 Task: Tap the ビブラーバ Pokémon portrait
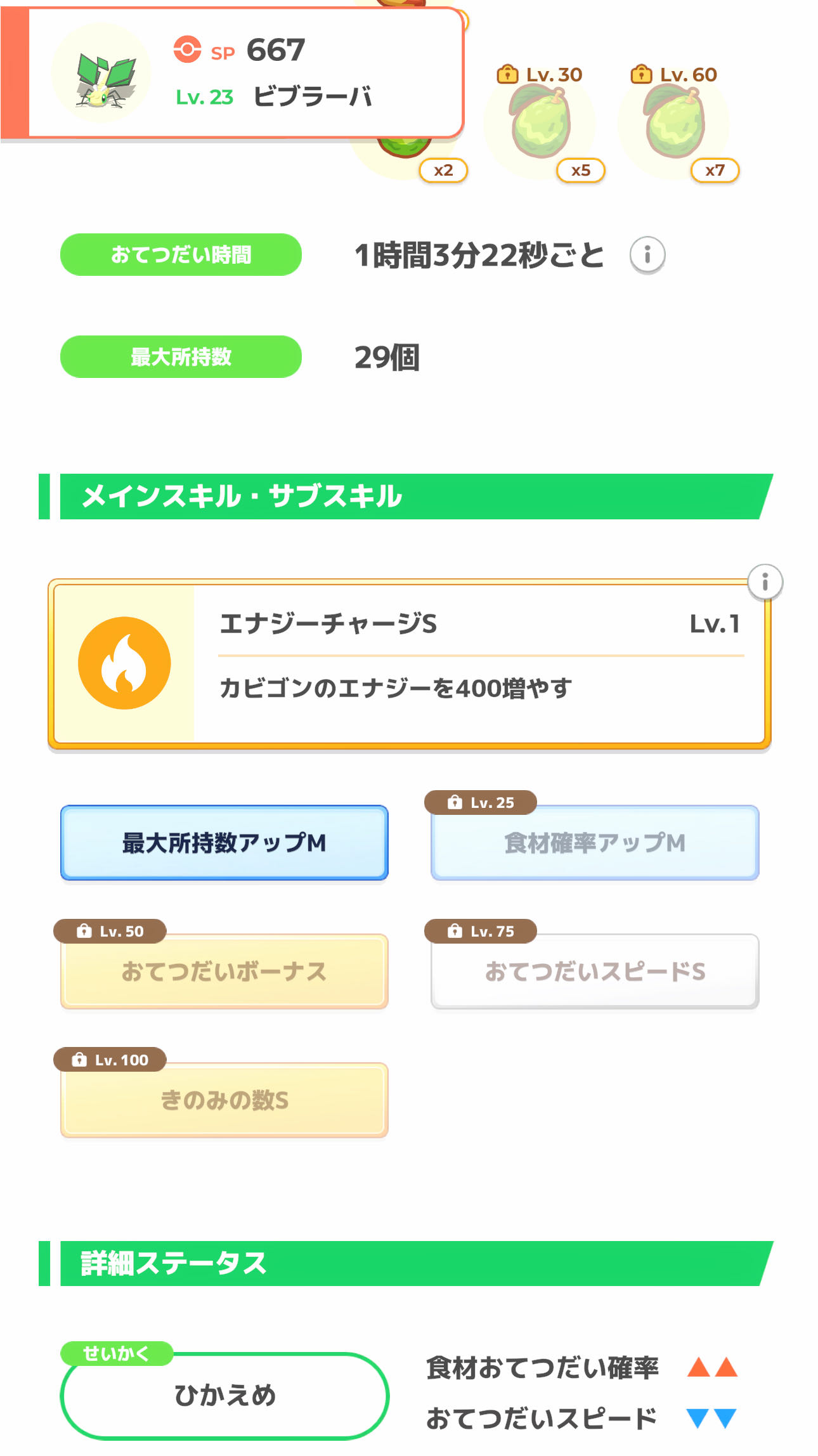click(x=101, y=74)
